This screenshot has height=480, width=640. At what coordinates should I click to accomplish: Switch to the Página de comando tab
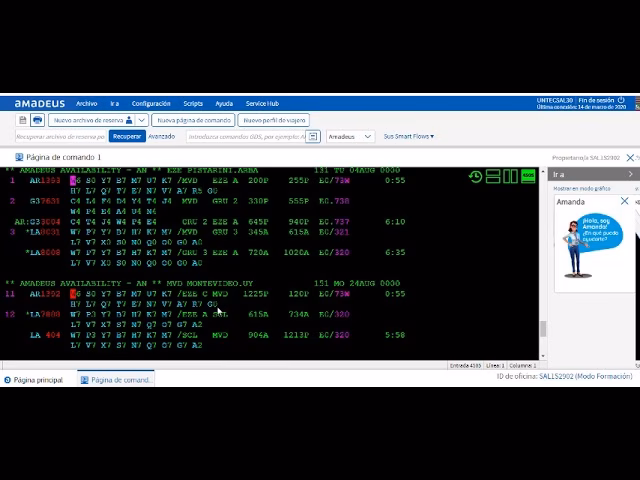(x=116, y=380)
